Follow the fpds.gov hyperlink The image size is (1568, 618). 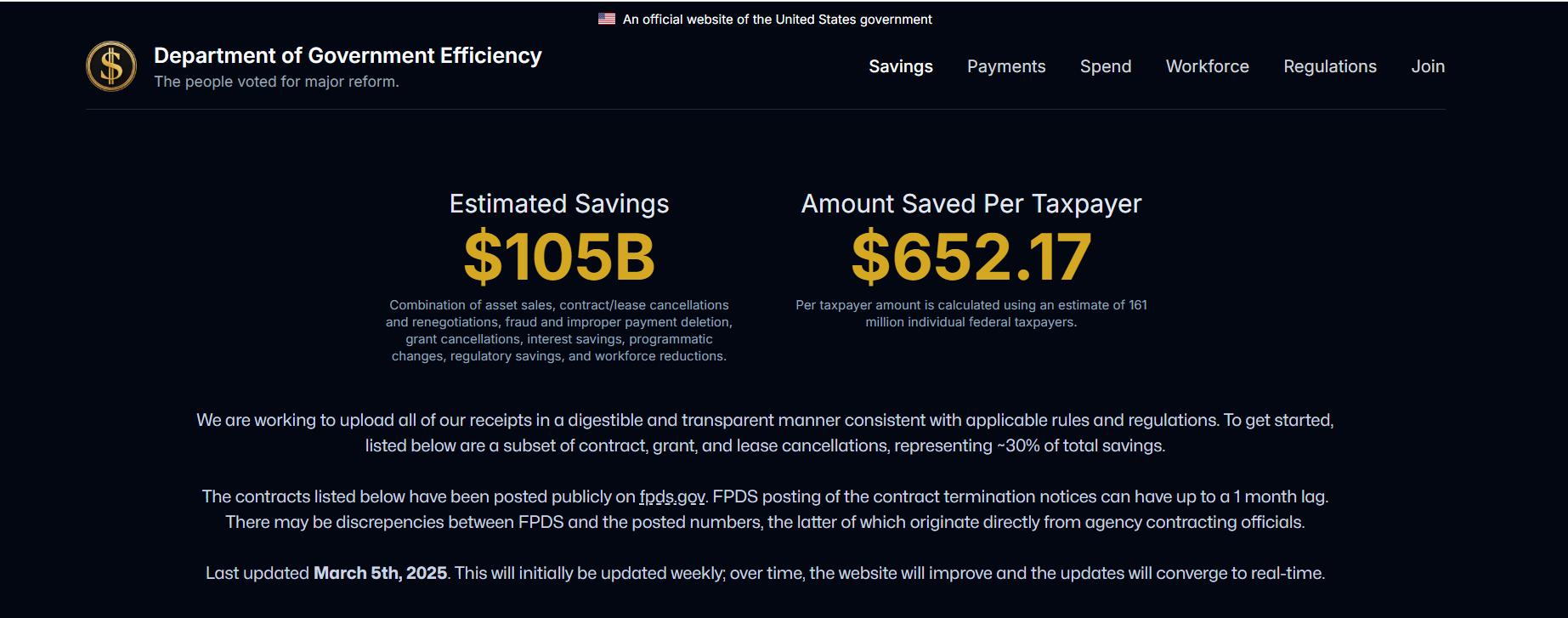click(x=672, y=497)
